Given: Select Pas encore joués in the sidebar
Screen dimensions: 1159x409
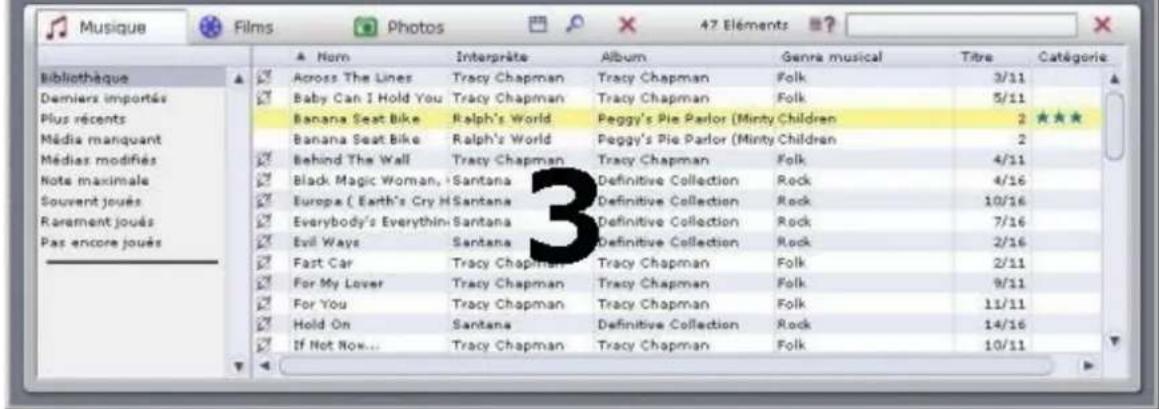Looking at the screenshot, I should (101, 243).
